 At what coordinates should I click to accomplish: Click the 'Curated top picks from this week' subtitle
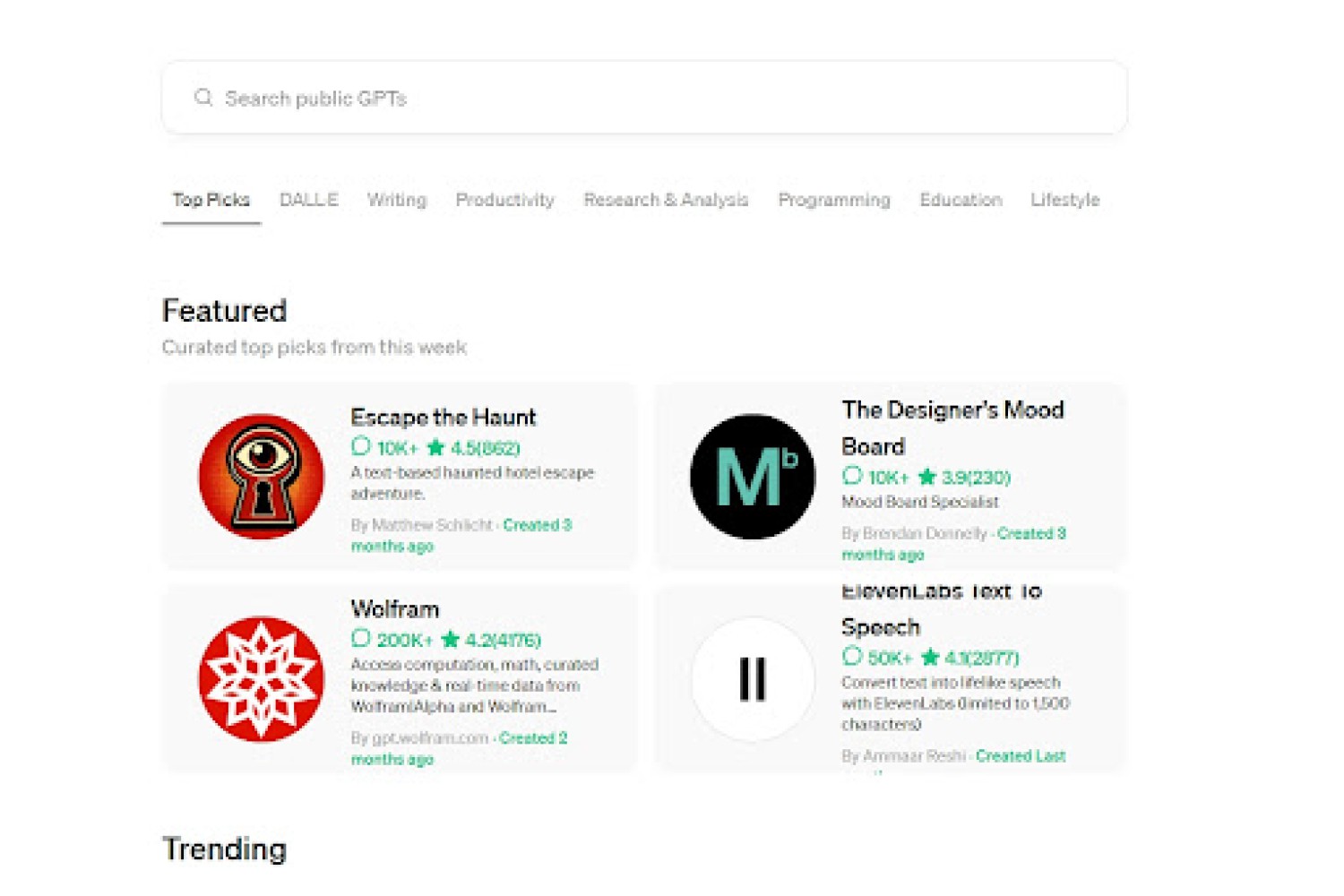tap(314, 347)
